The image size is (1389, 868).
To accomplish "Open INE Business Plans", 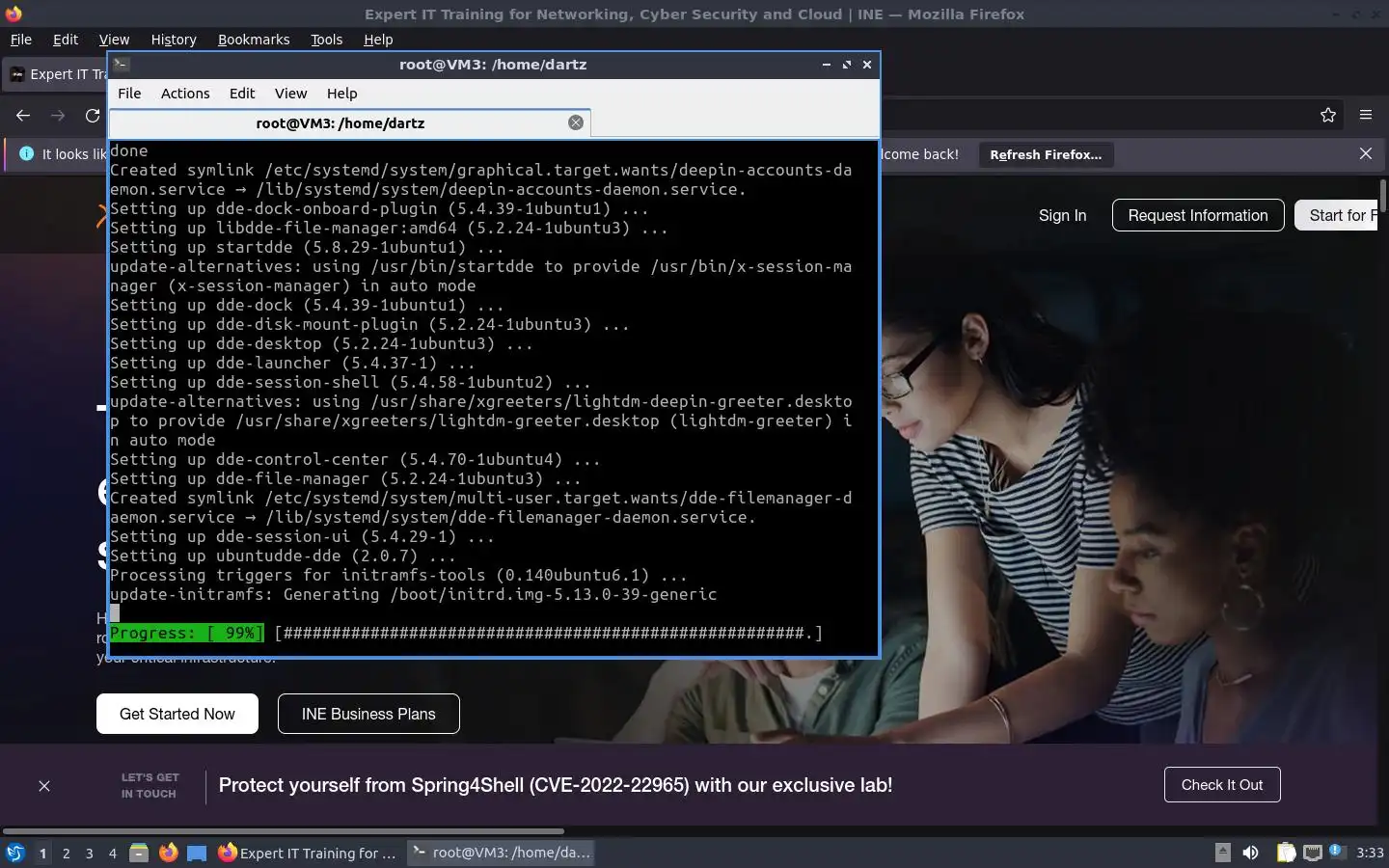I will tap(368, 714).
